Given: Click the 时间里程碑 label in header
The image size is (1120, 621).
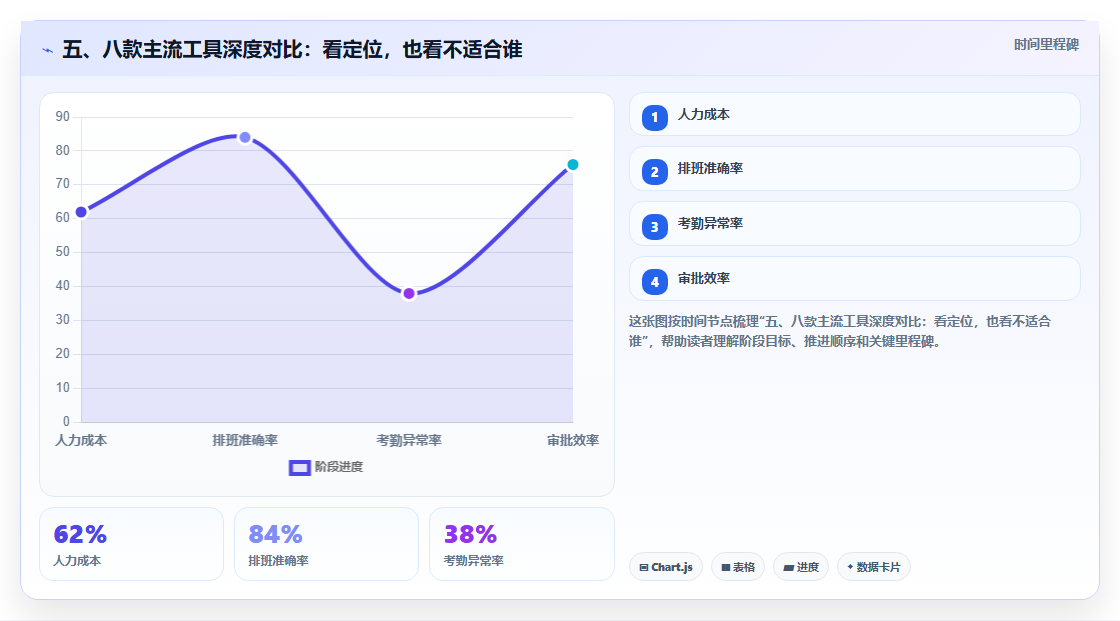Looking at the screenshot, I should pyautogui.click(x=1046, y=44).
